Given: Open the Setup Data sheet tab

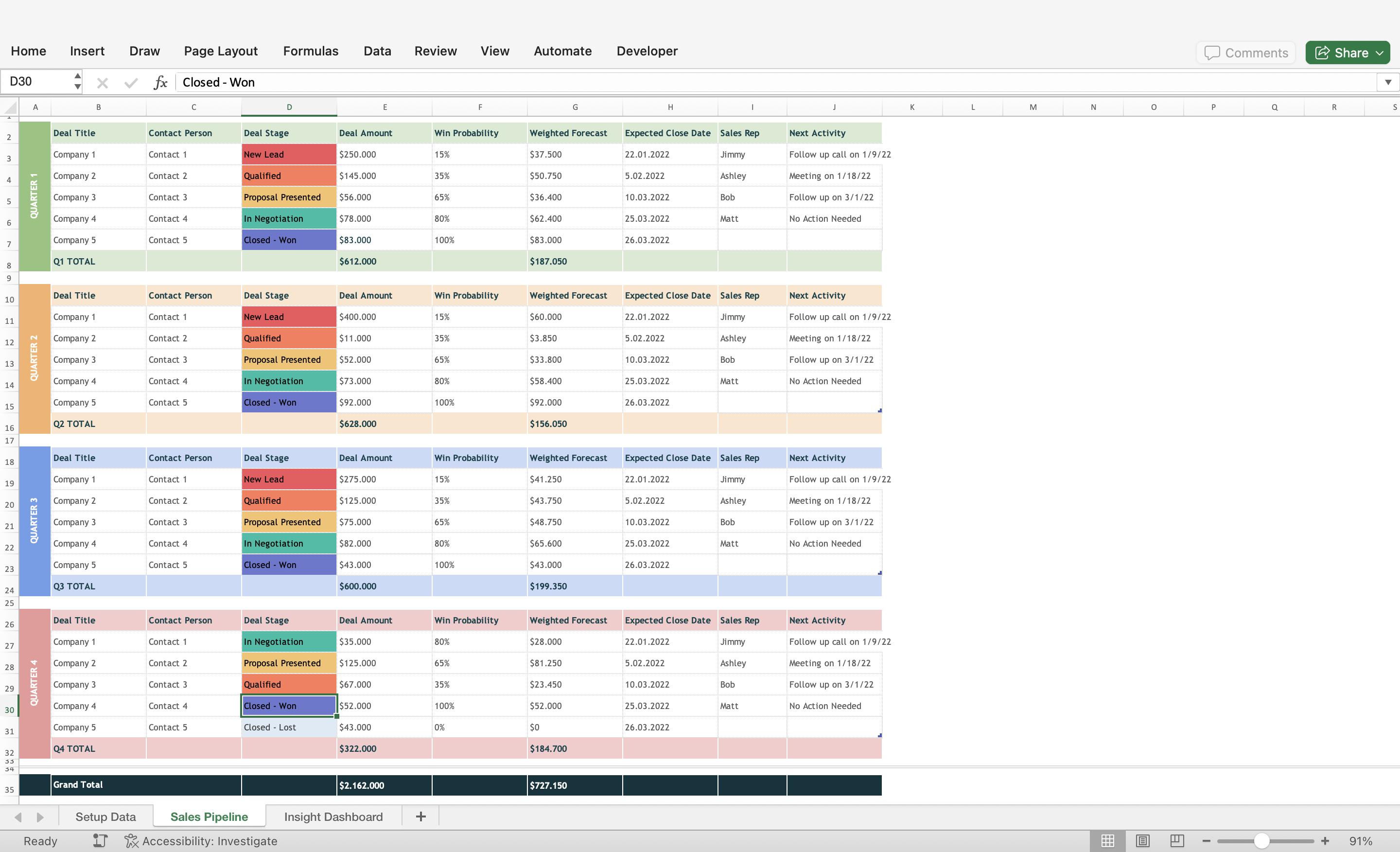Looking at the screenshot, I should coord(105,816).
